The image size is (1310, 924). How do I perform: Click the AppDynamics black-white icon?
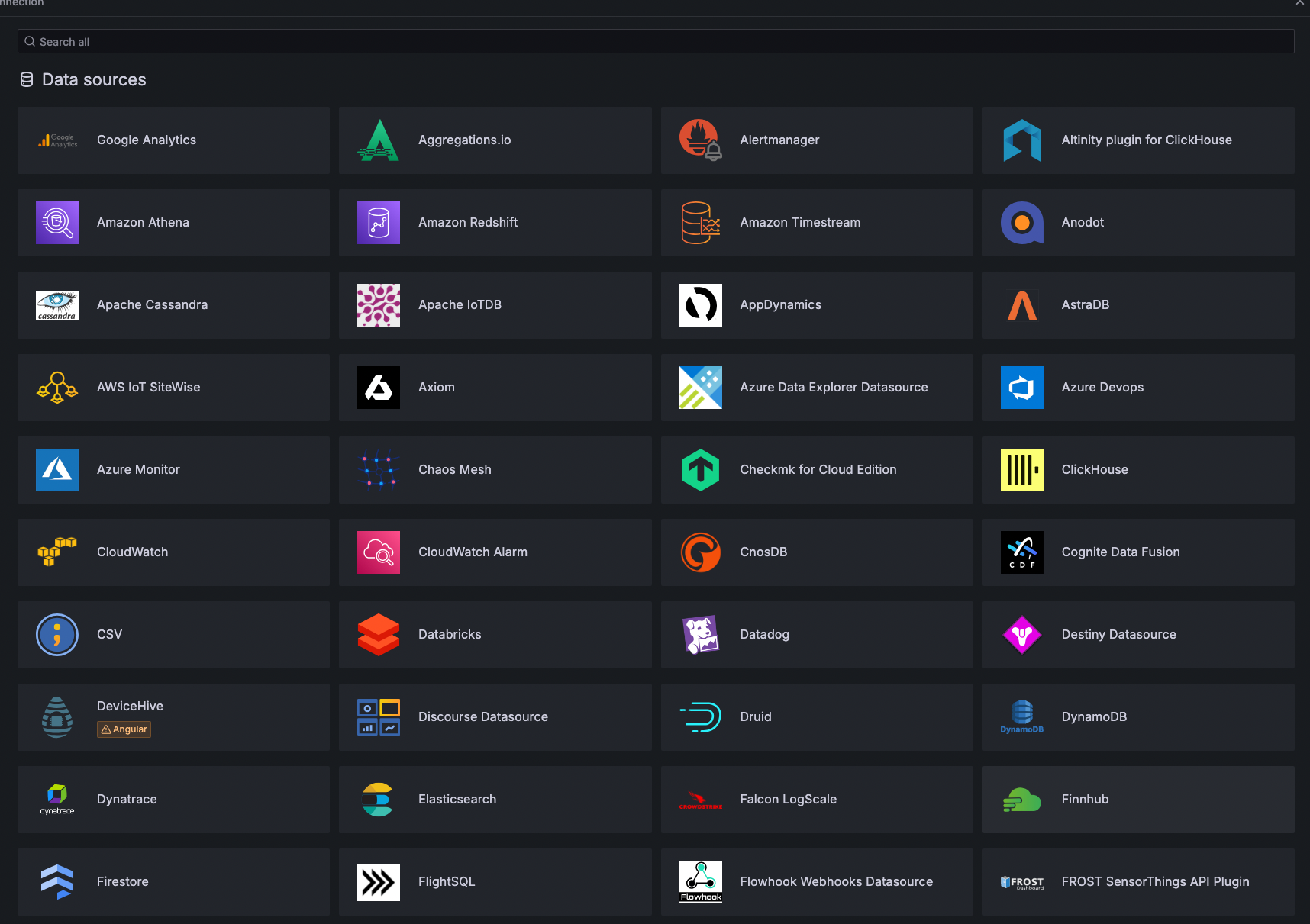click(700, 305)
